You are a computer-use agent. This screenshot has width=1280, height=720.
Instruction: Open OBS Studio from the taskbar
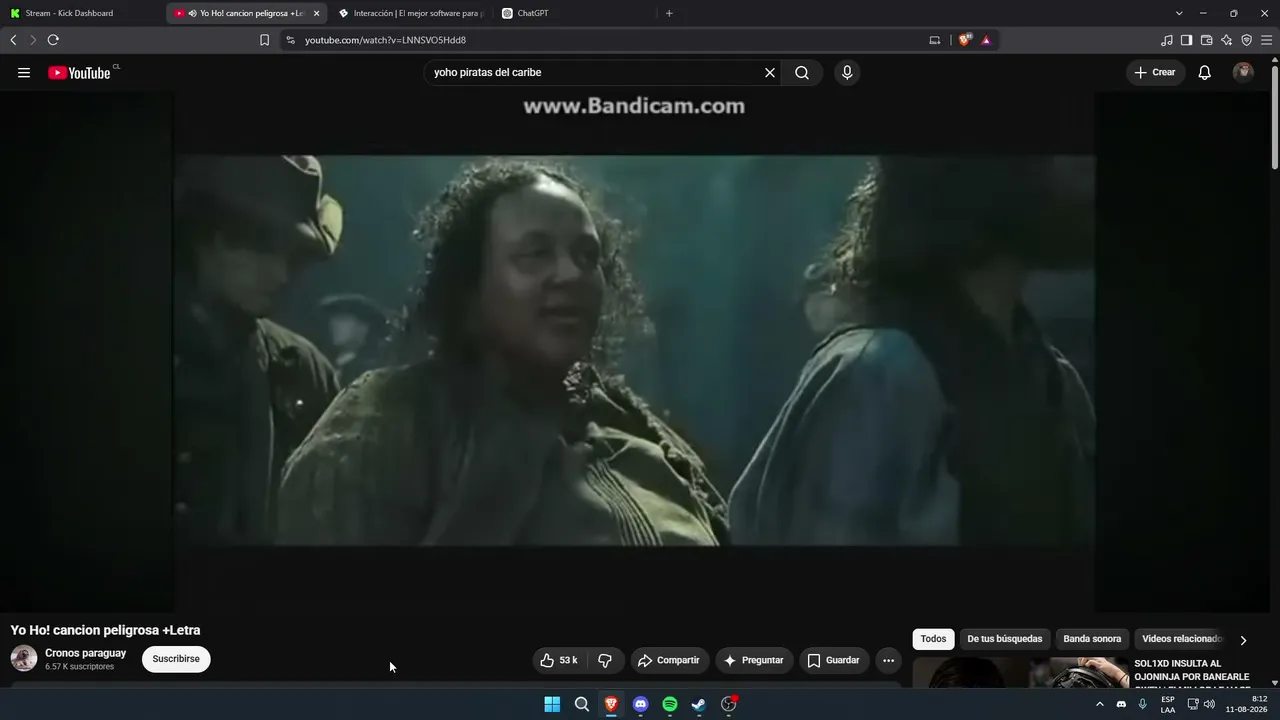(729, 704)
